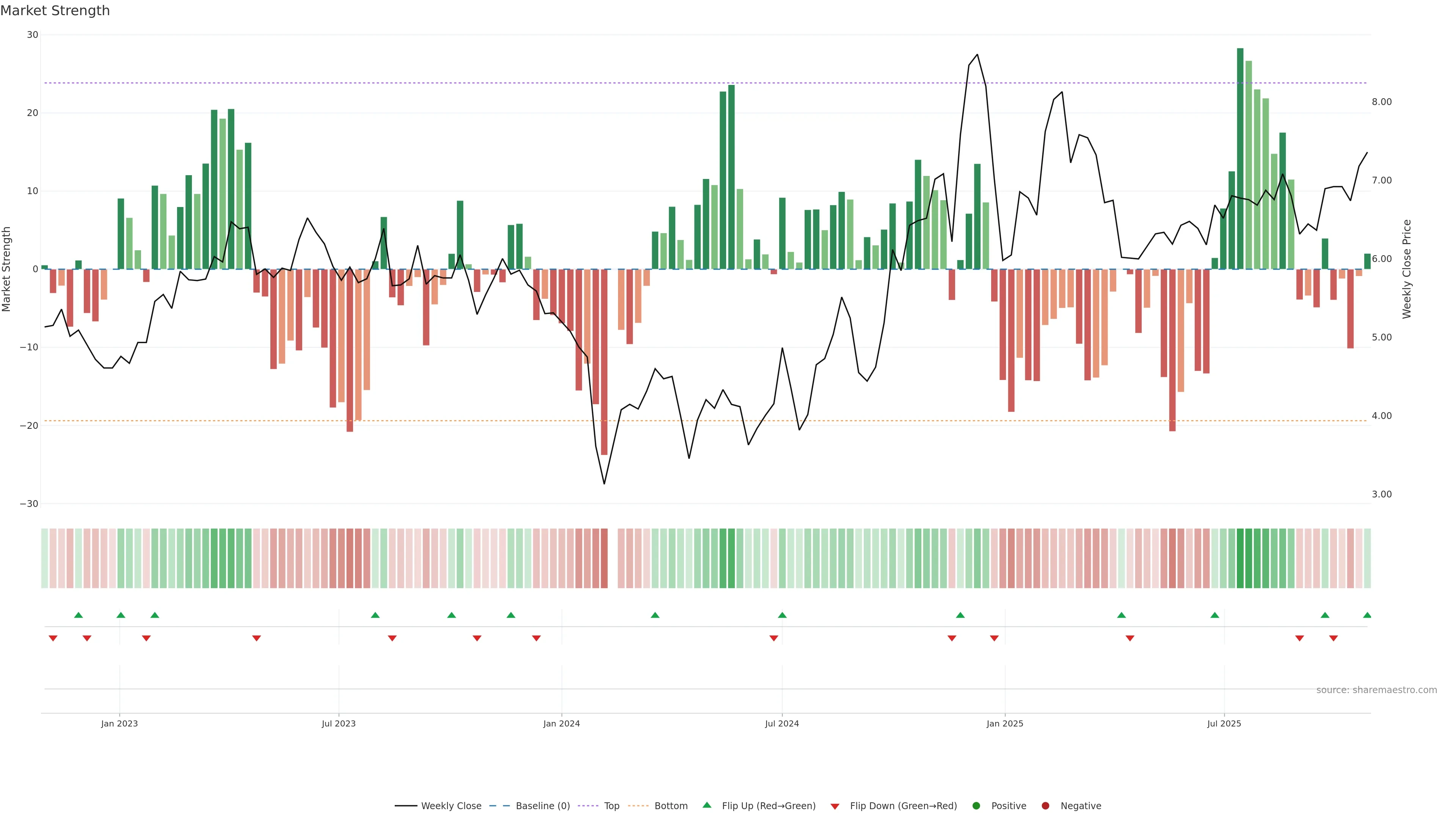Click the green Flip Up triangle in legend
Image resolution: width=1456 pixels, height=819 pixels.
[706, 805]
